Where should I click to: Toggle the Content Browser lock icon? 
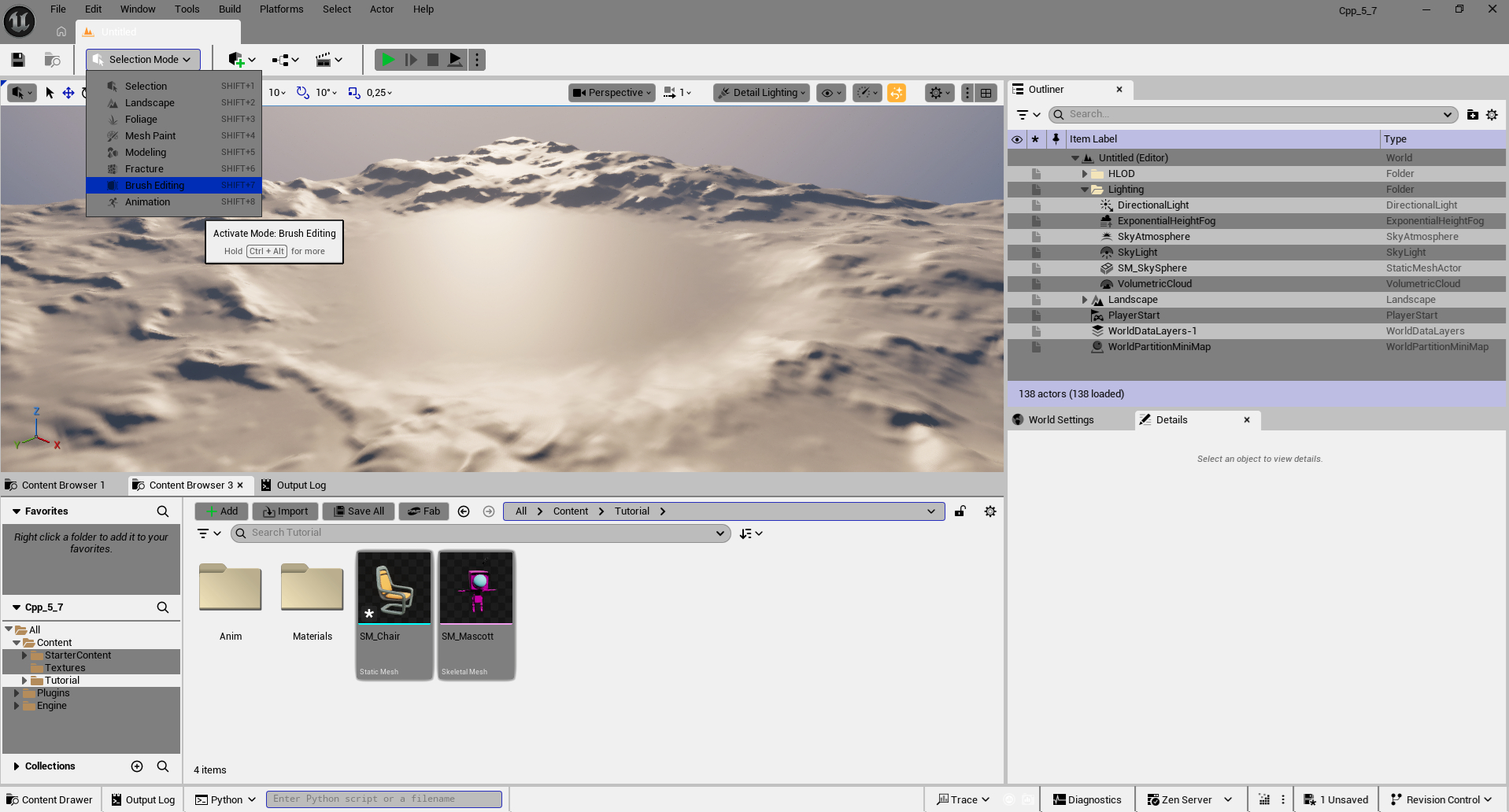[960, 511]
